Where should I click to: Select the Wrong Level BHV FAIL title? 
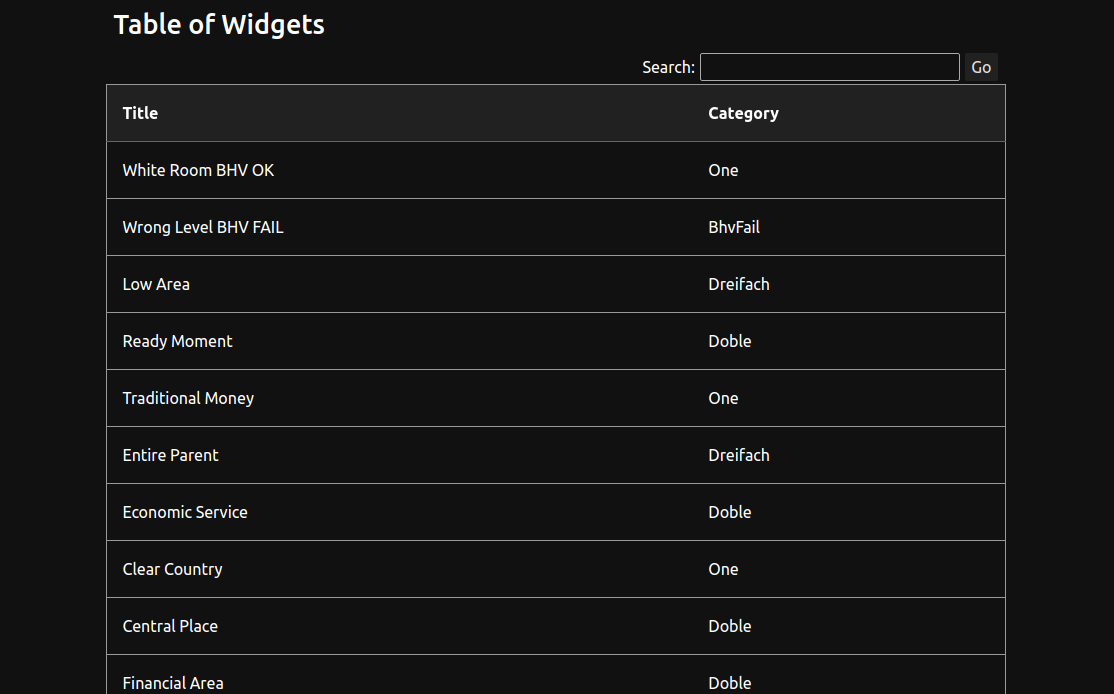click(x=203, y=227)
